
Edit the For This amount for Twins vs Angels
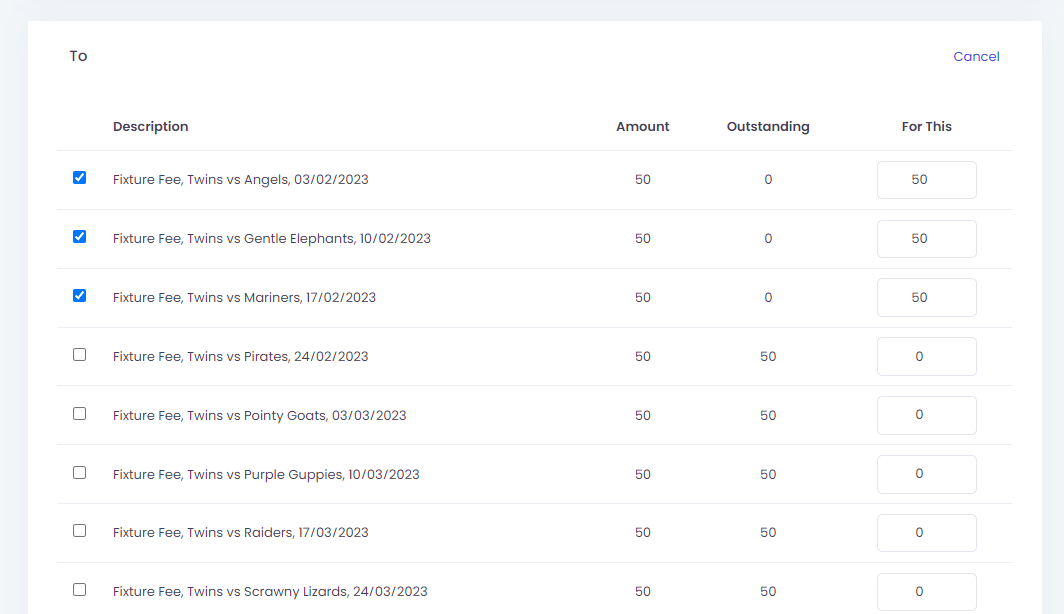click(926, 180)
